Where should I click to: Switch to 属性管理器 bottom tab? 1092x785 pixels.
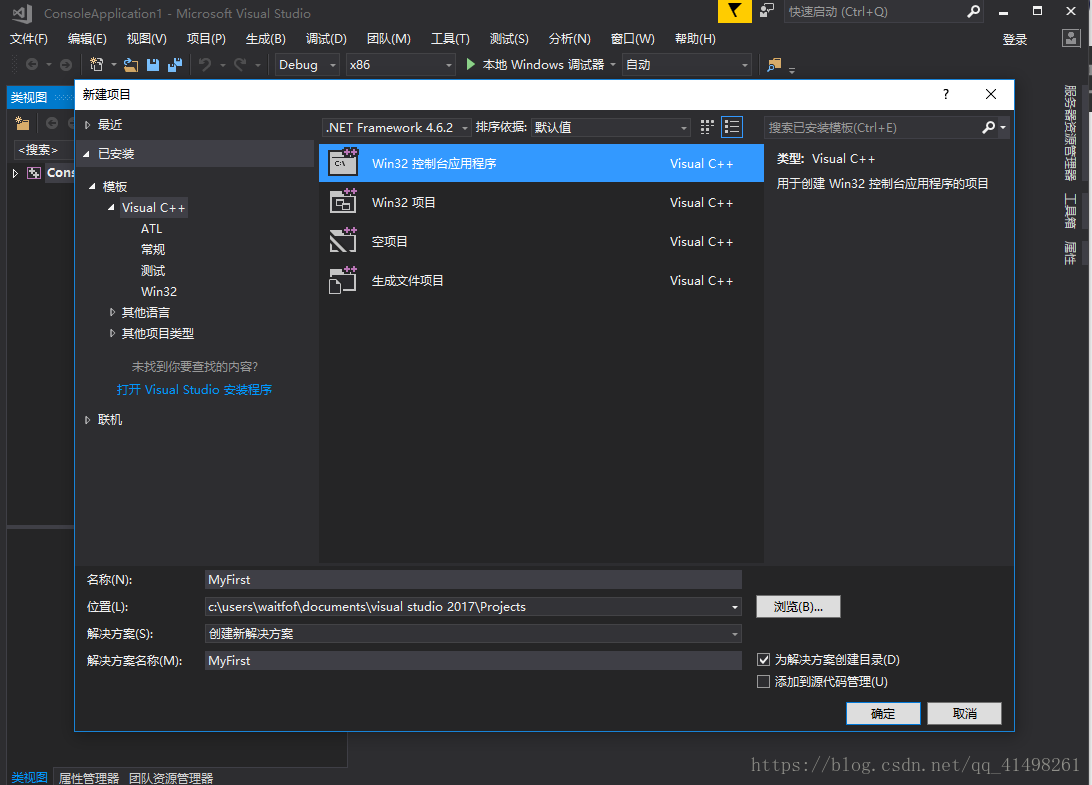(x=89, y=777)
